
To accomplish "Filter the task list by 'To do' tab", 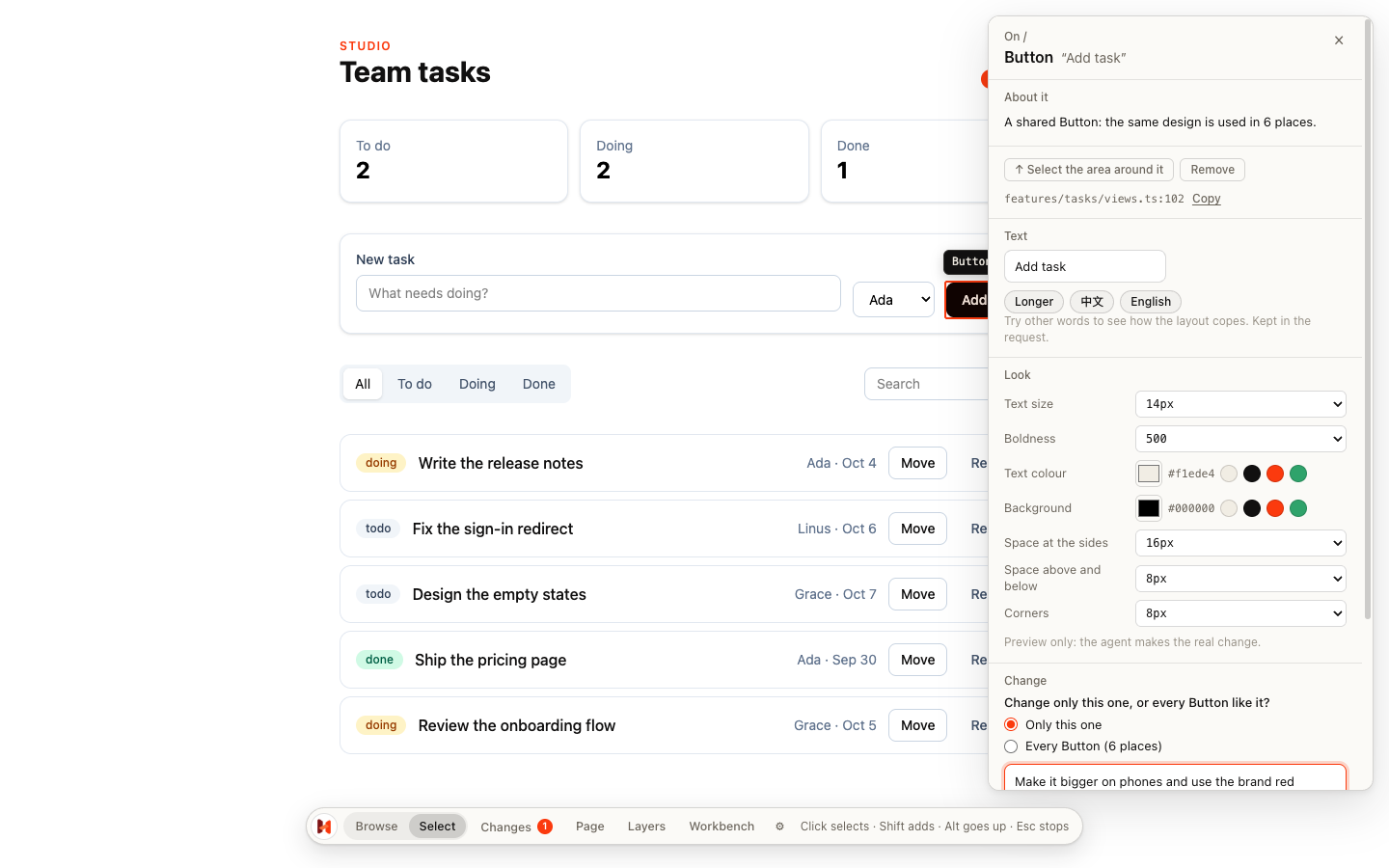I will point(415,384).
